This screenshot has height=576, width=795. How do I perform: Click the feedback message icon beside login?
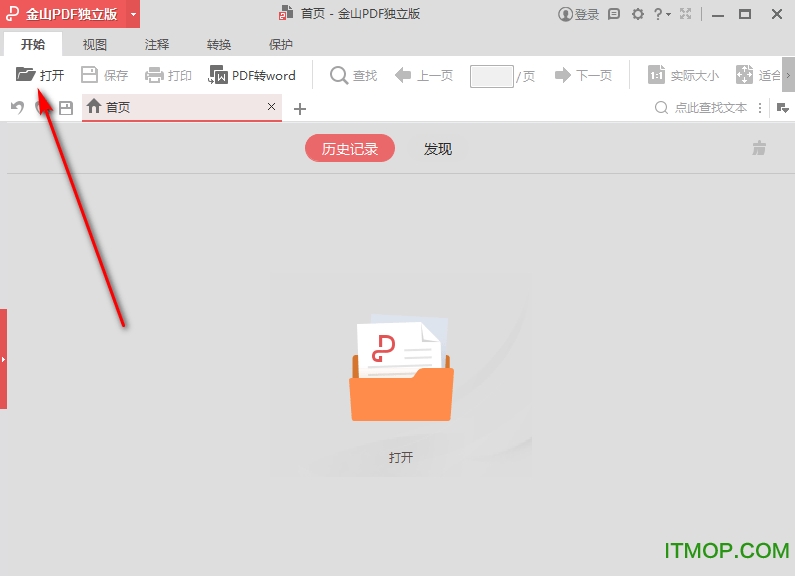(613, 14)
